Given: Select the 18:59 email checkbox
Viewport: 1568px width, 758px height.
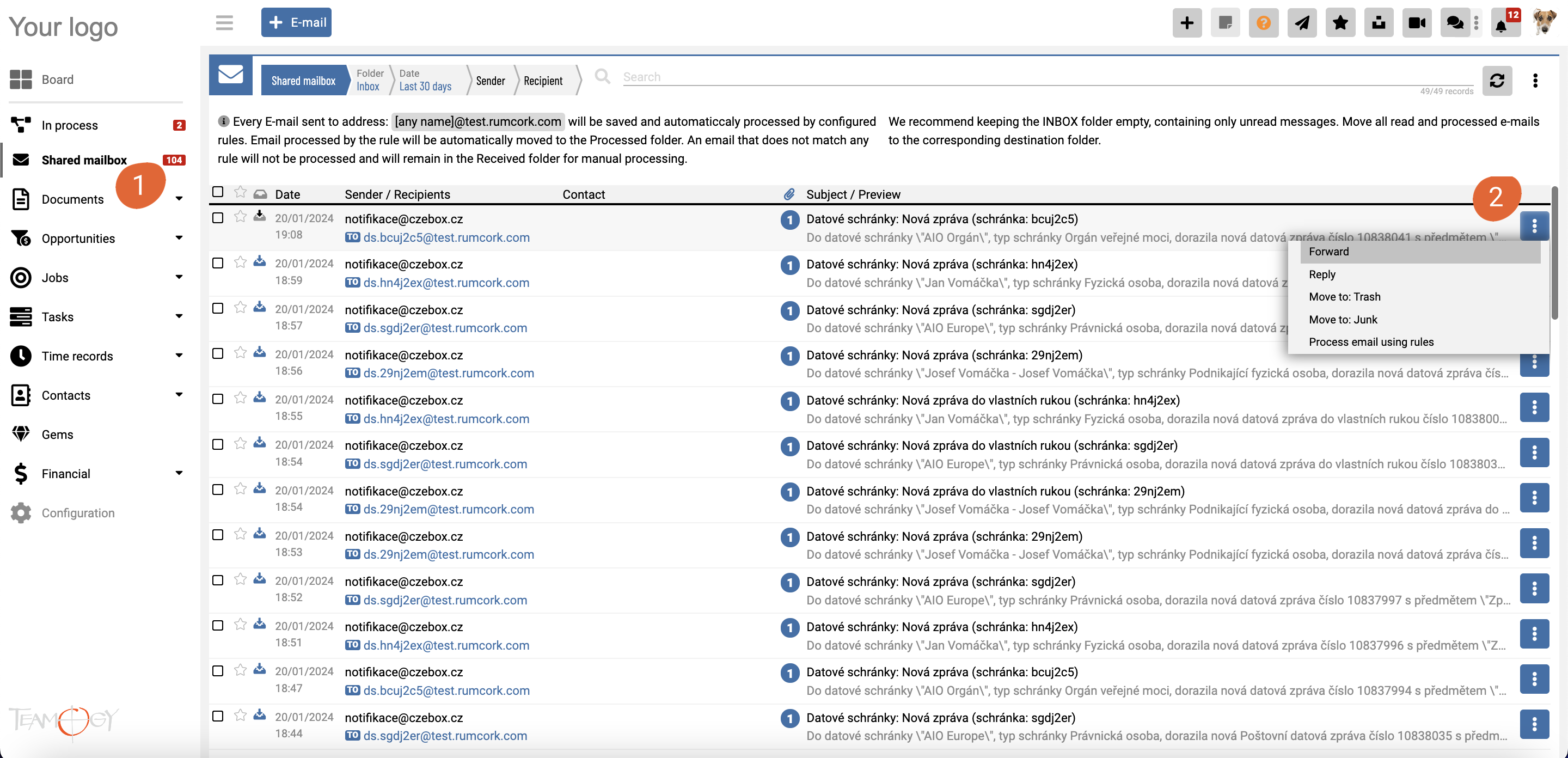Looking at the screenshot, I should pyautogui.click(x=217, y=263).
